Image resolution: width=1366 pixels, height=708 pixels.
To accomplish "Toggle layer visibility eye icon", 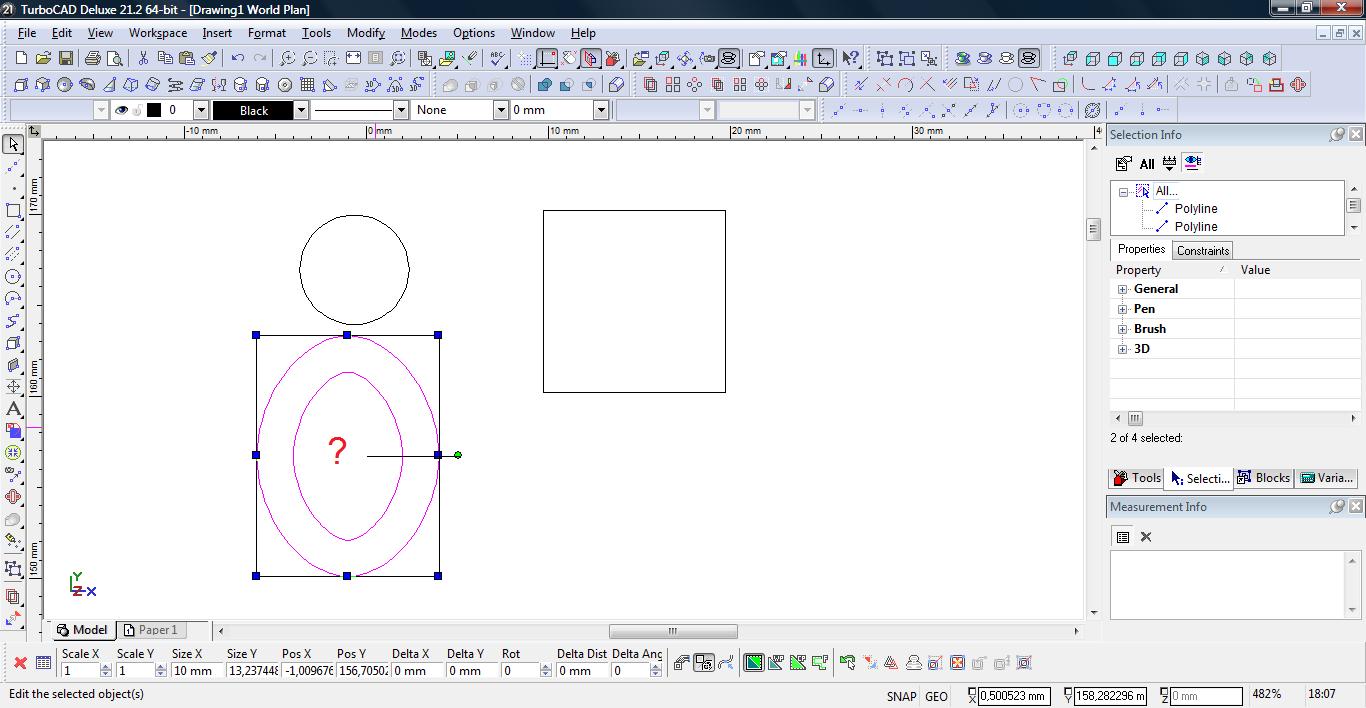I will pos(121,110).
